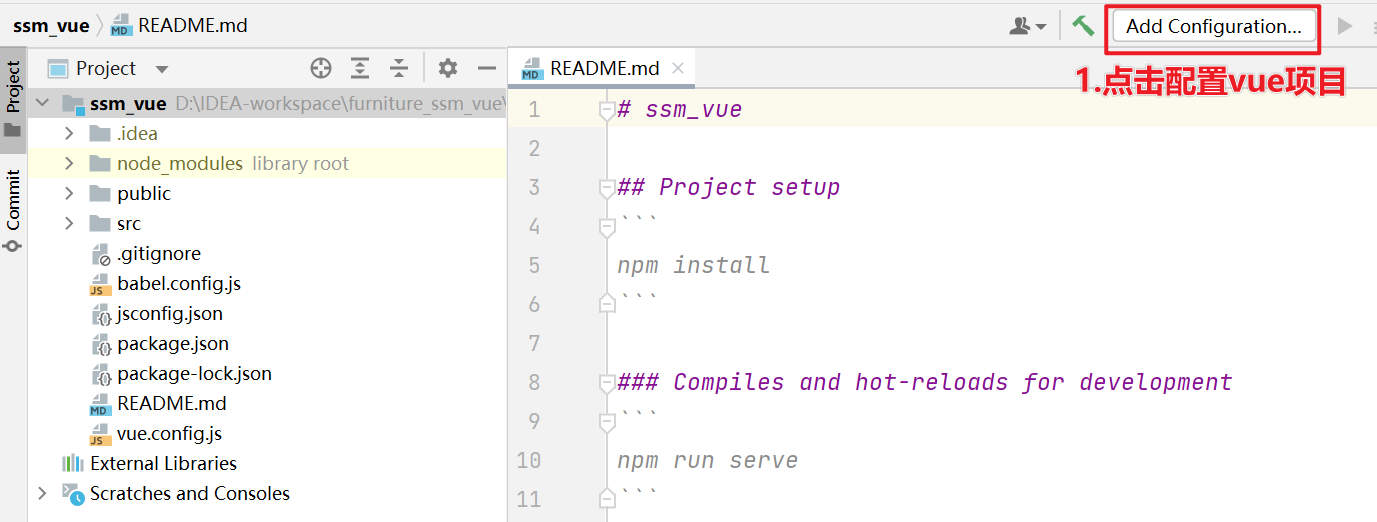This screenshot has height=522, width=1377.
Task: Click the Add Configuration button
Action: [1213, 27]
